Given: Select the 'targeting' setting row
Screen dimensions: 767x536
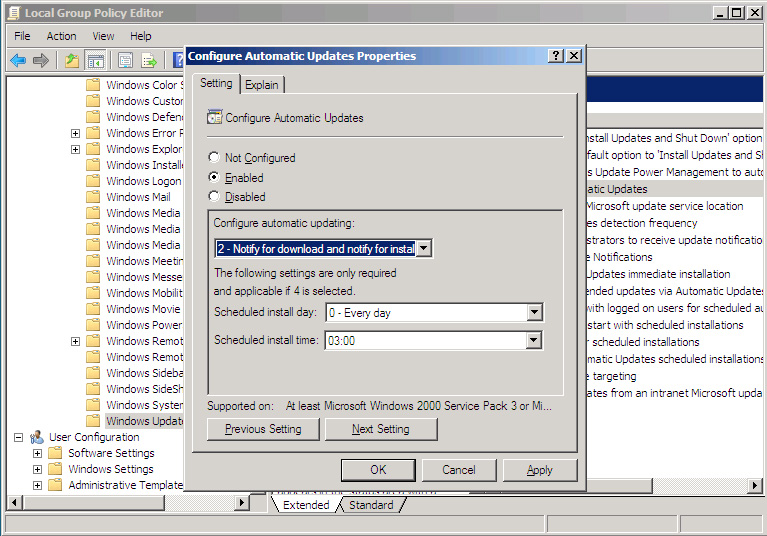Looking at the screenshot, I should tap(675, 376).
